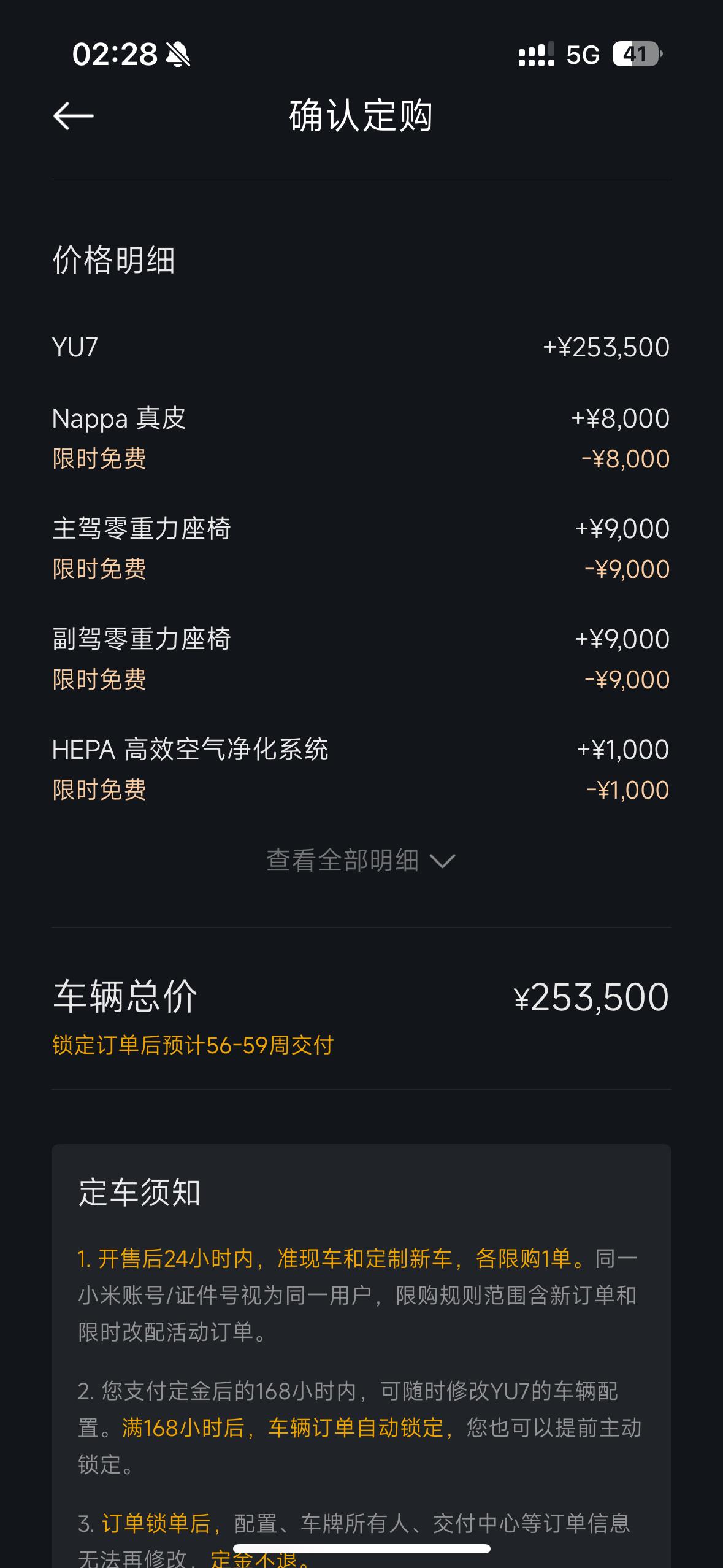
Task: Tap the 确认定购 page title
Action: pyautogui.click(x=361, y=116)
